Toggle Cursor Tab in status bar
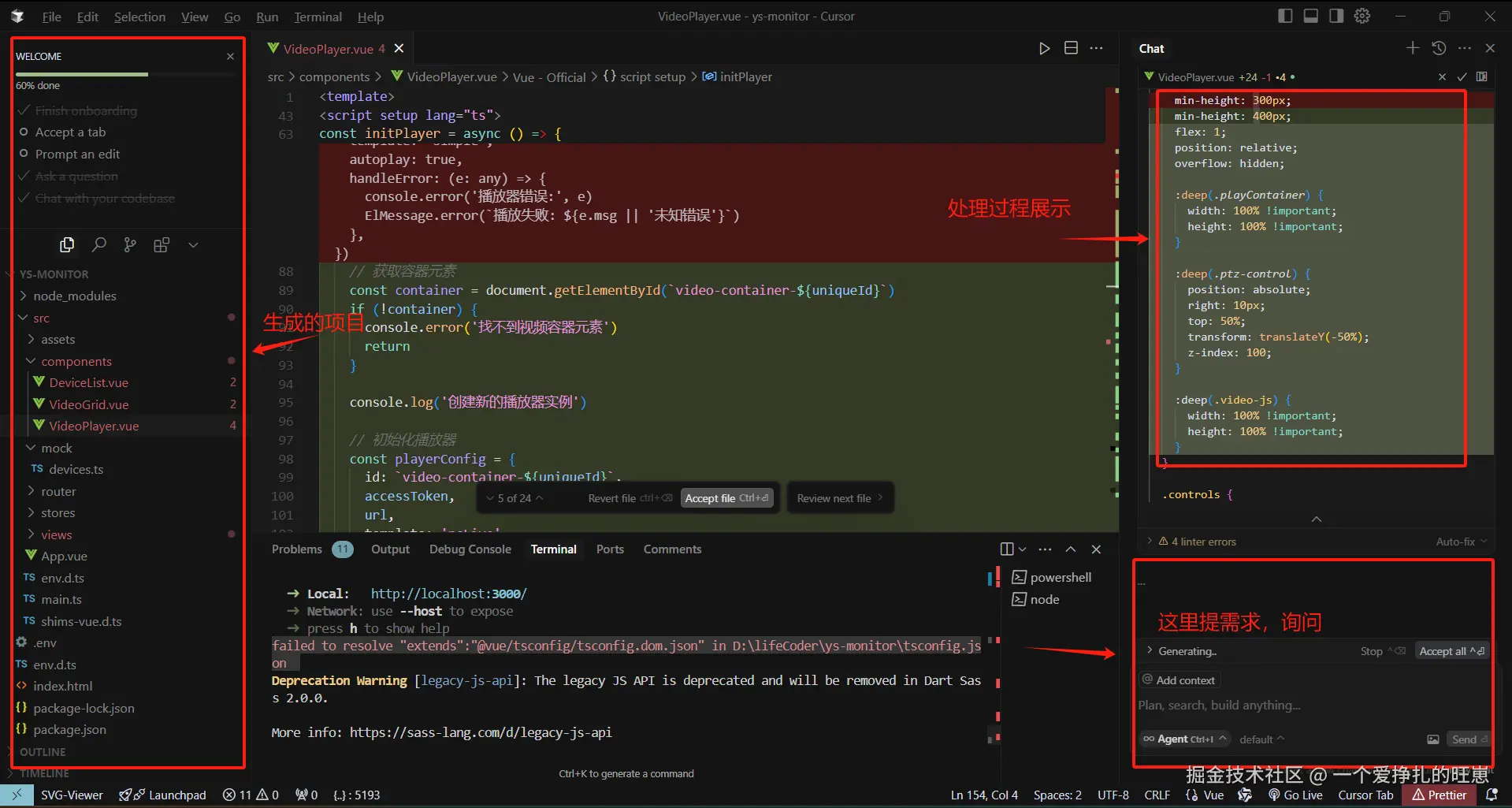This screenshot has width=1512, height=808. coord(1365,795)
